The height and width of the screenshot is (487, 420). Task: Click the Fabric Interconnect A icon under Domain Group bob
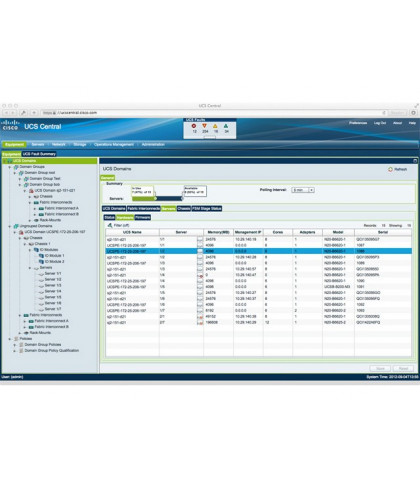(41, 208)
